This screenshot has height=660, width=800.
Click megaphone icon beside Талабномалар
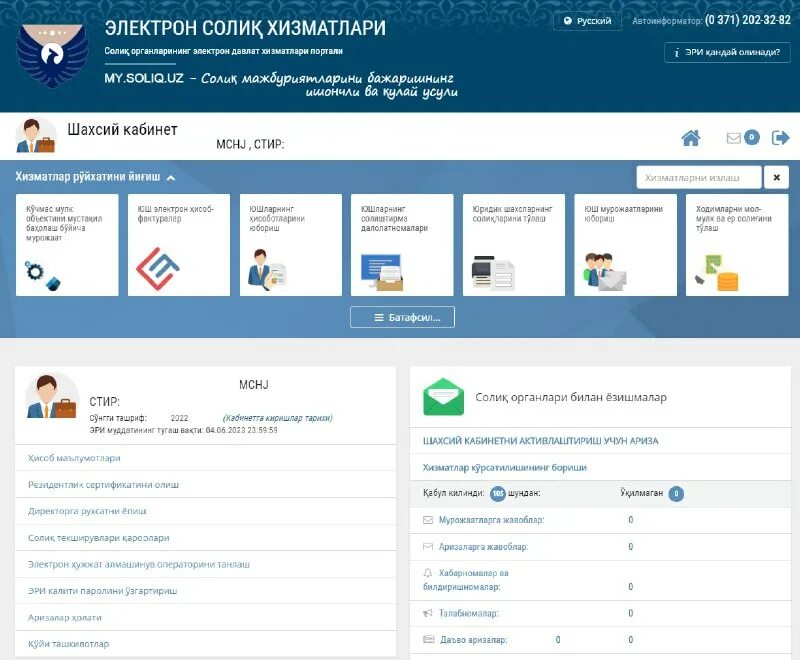pyautogui.click(x=428, y=613)
